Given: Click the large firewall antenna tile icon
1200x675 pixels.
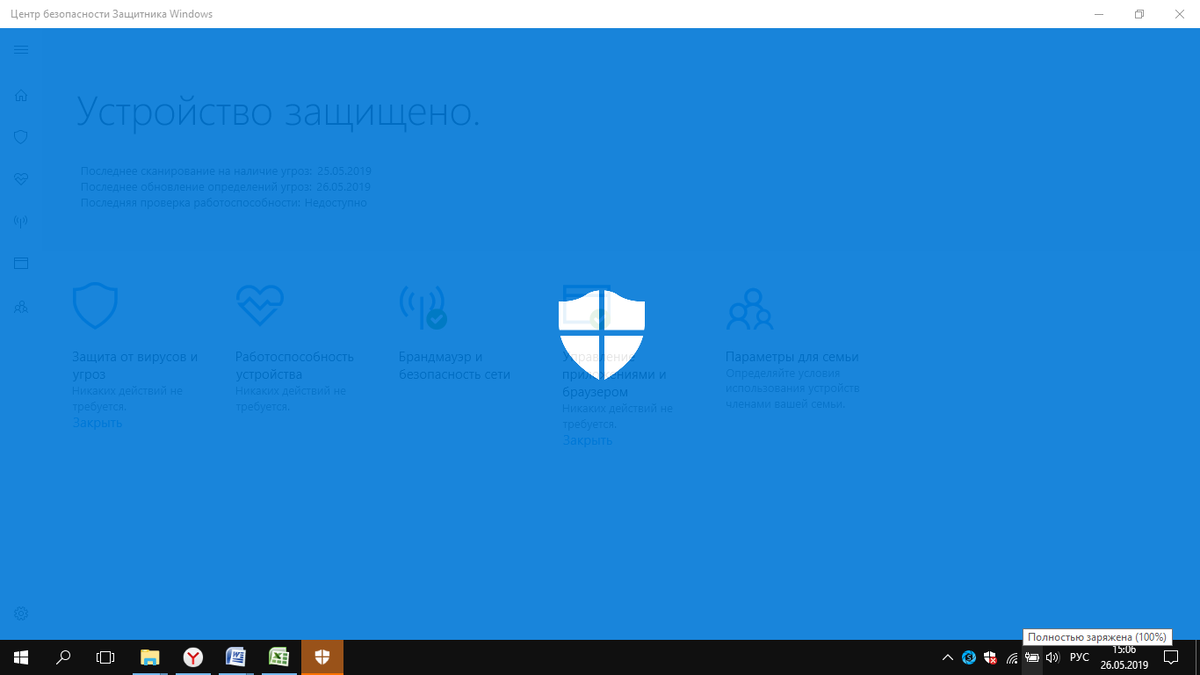Looking at the screenshot, I should [x=422, y=307].
